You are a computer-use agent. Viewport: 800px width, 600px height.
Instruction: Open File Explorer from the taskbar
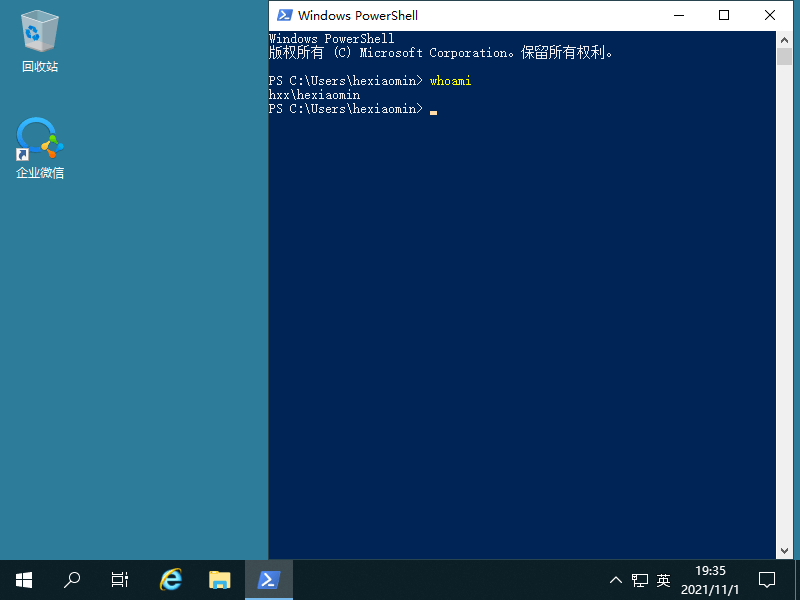pyautogui.click(x=220, y=580)
